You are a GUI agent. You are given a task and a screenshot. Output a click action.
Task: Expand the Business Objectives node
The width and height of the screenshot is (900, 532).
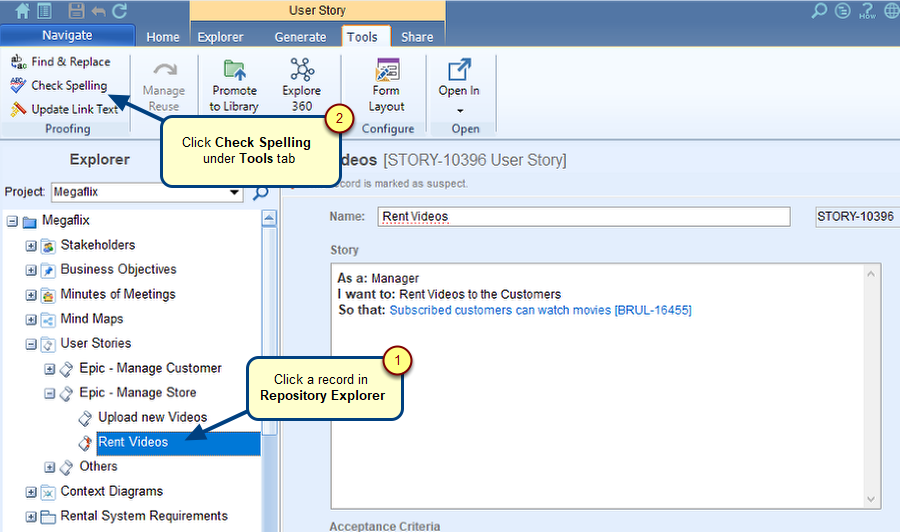coord(31,270)
